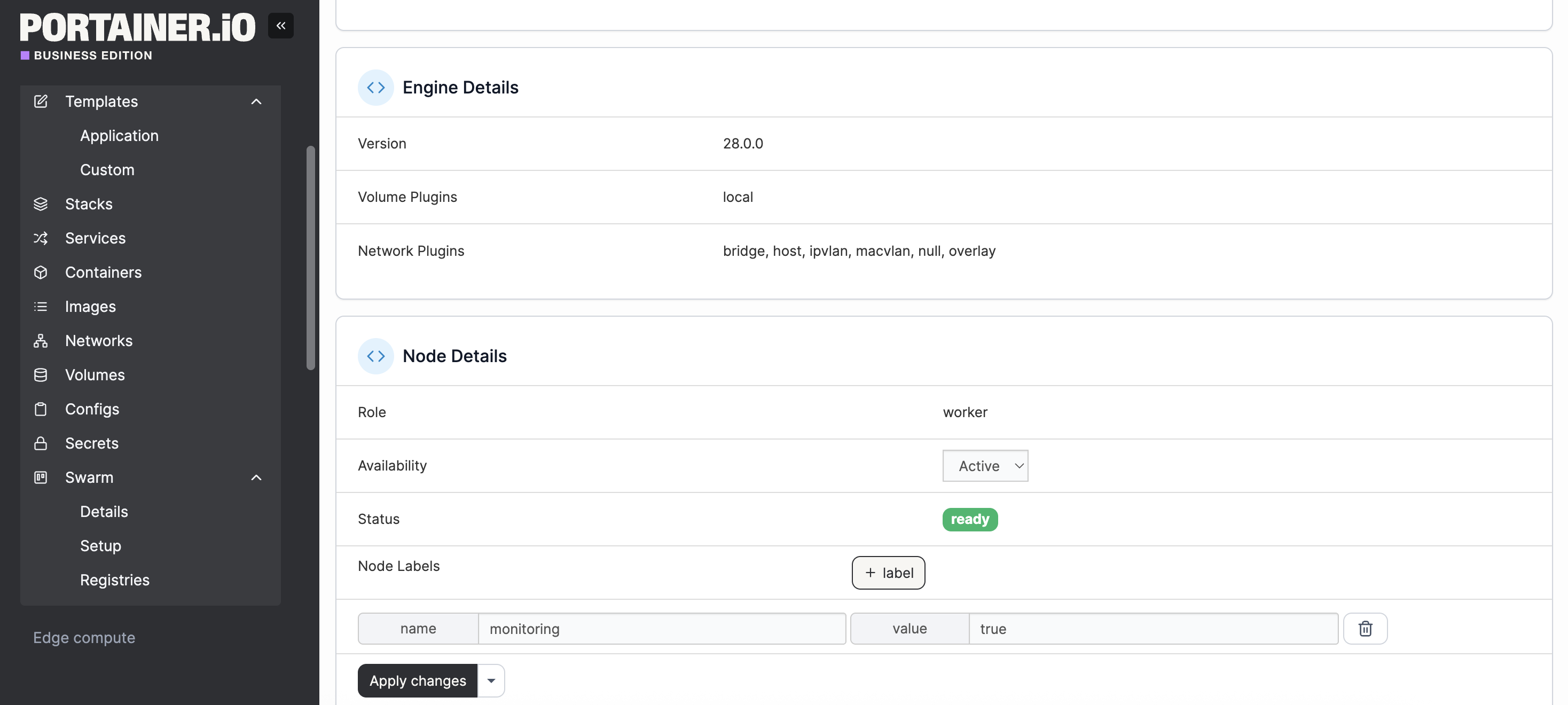Click the sidebar vertical scrollbar

coord(310,257)
